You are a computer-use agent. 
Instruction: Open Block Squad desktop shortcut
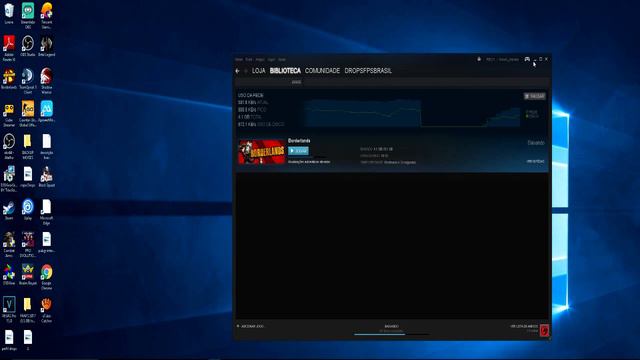pos(47,177)
